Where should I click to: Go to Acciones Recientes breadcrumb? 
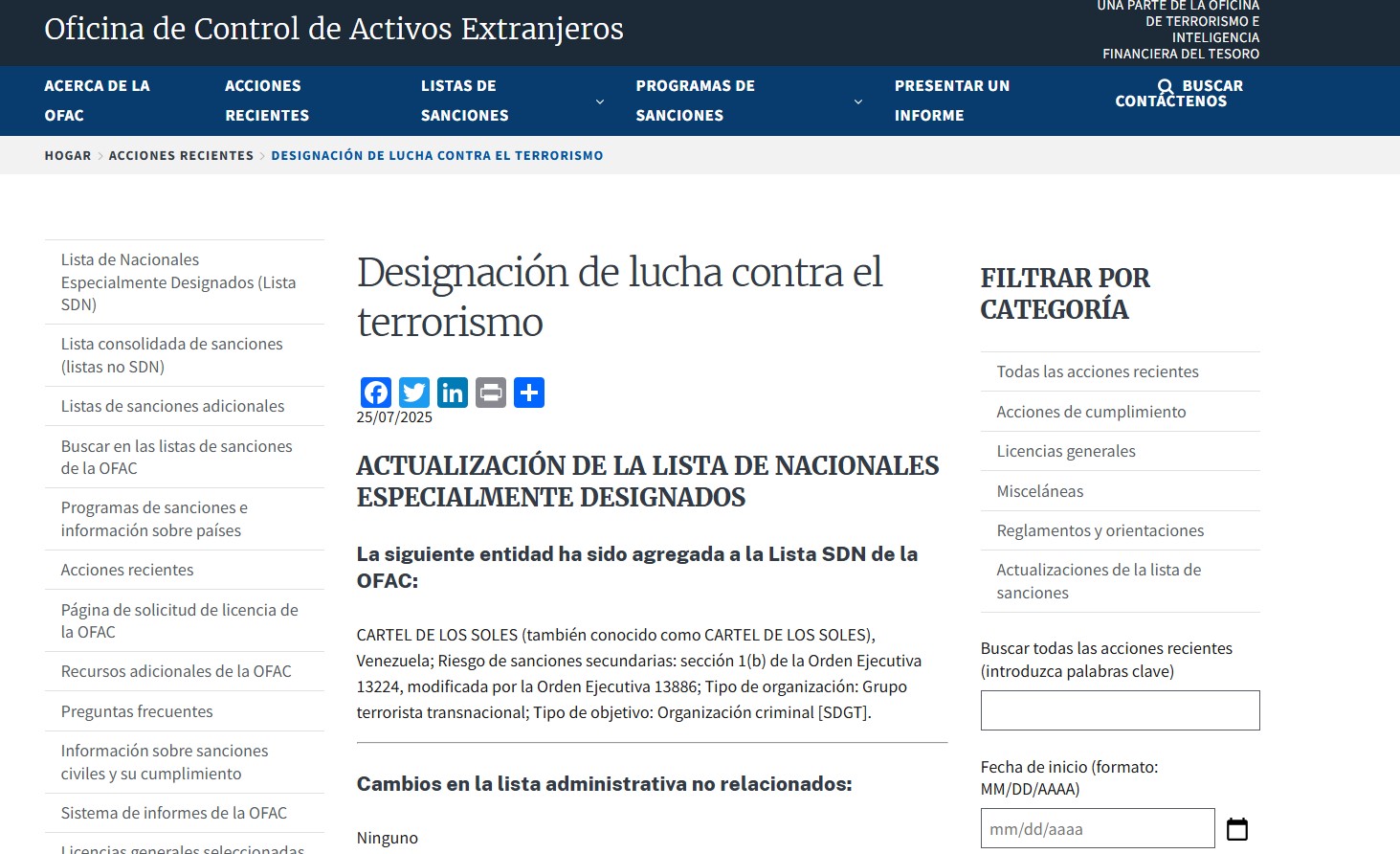[181, 155]
